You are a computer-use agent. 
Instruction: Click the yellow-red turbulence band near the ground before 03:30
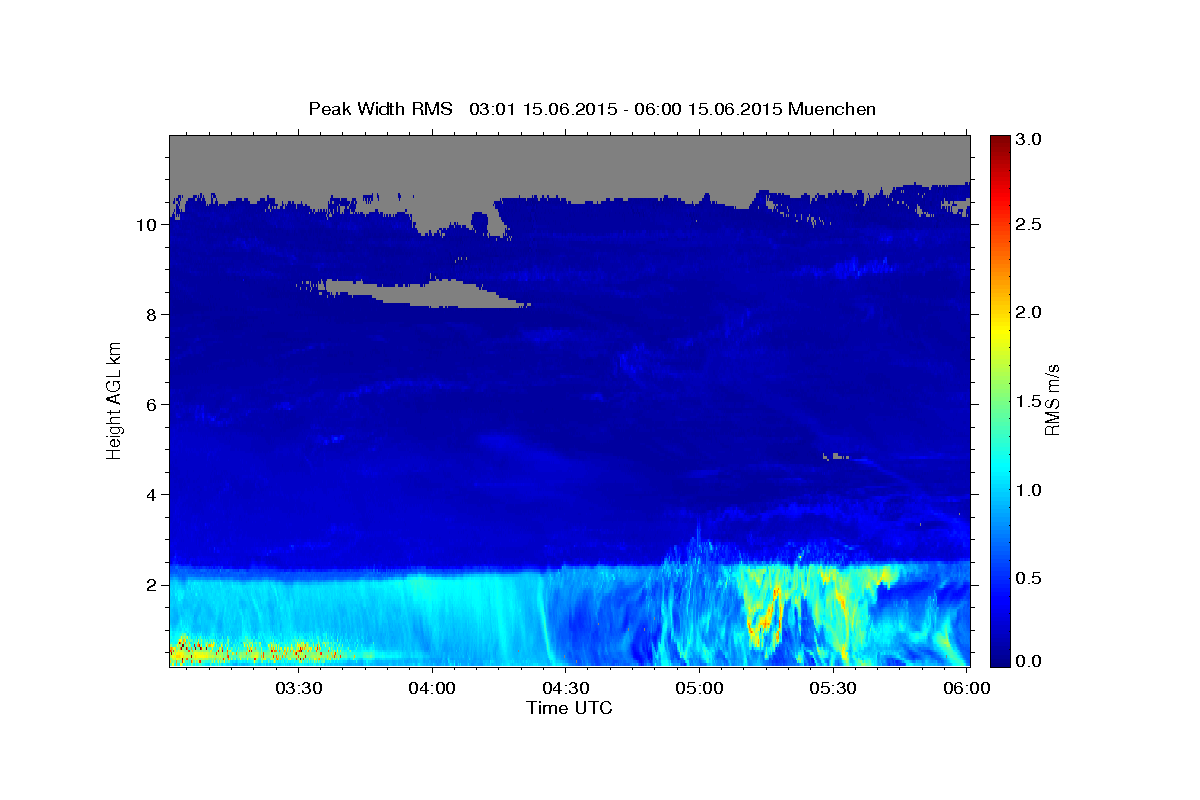click(x=255, y=651)
